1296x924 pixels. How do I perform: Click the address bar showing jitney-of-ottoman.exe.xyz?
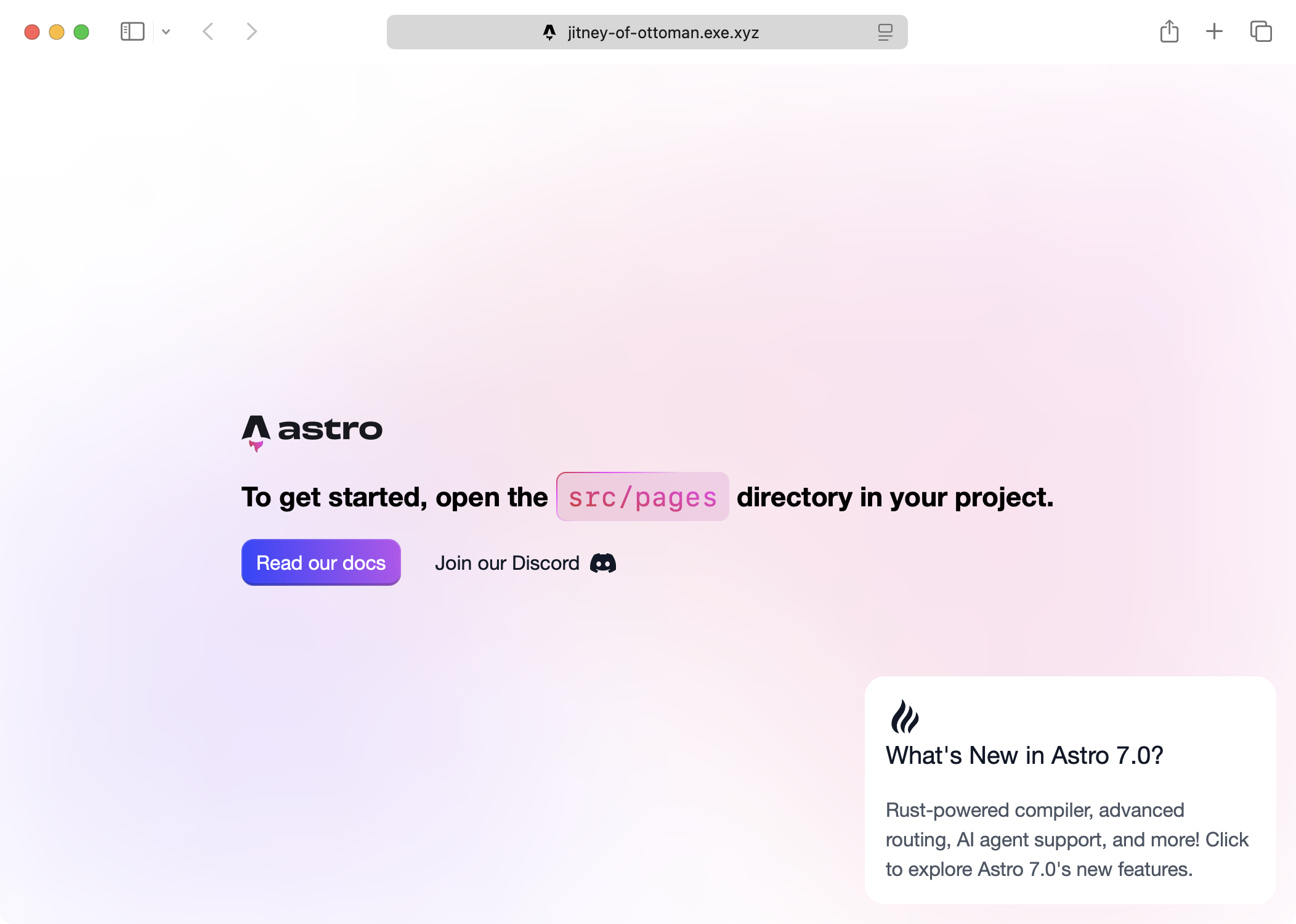(x=647, y=32)
